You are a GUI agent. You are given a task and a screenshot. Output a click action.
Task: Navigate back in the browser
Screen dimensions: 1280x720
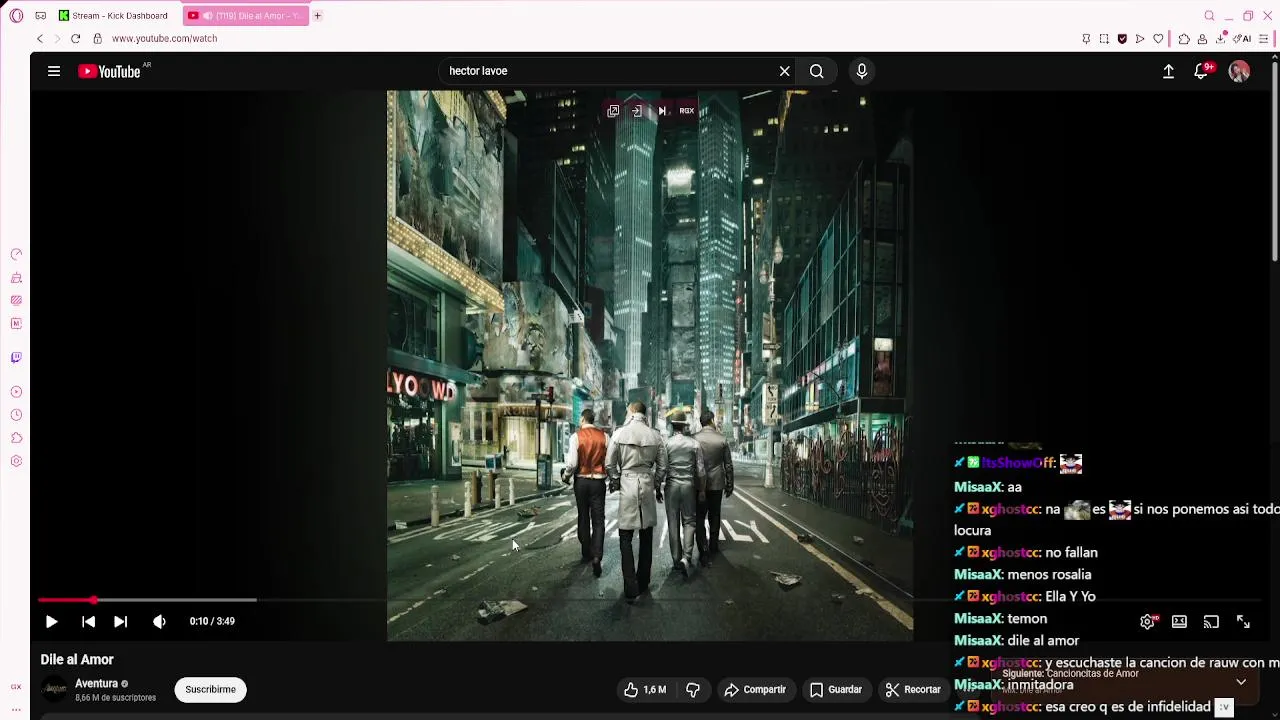(x=40, y=39)
